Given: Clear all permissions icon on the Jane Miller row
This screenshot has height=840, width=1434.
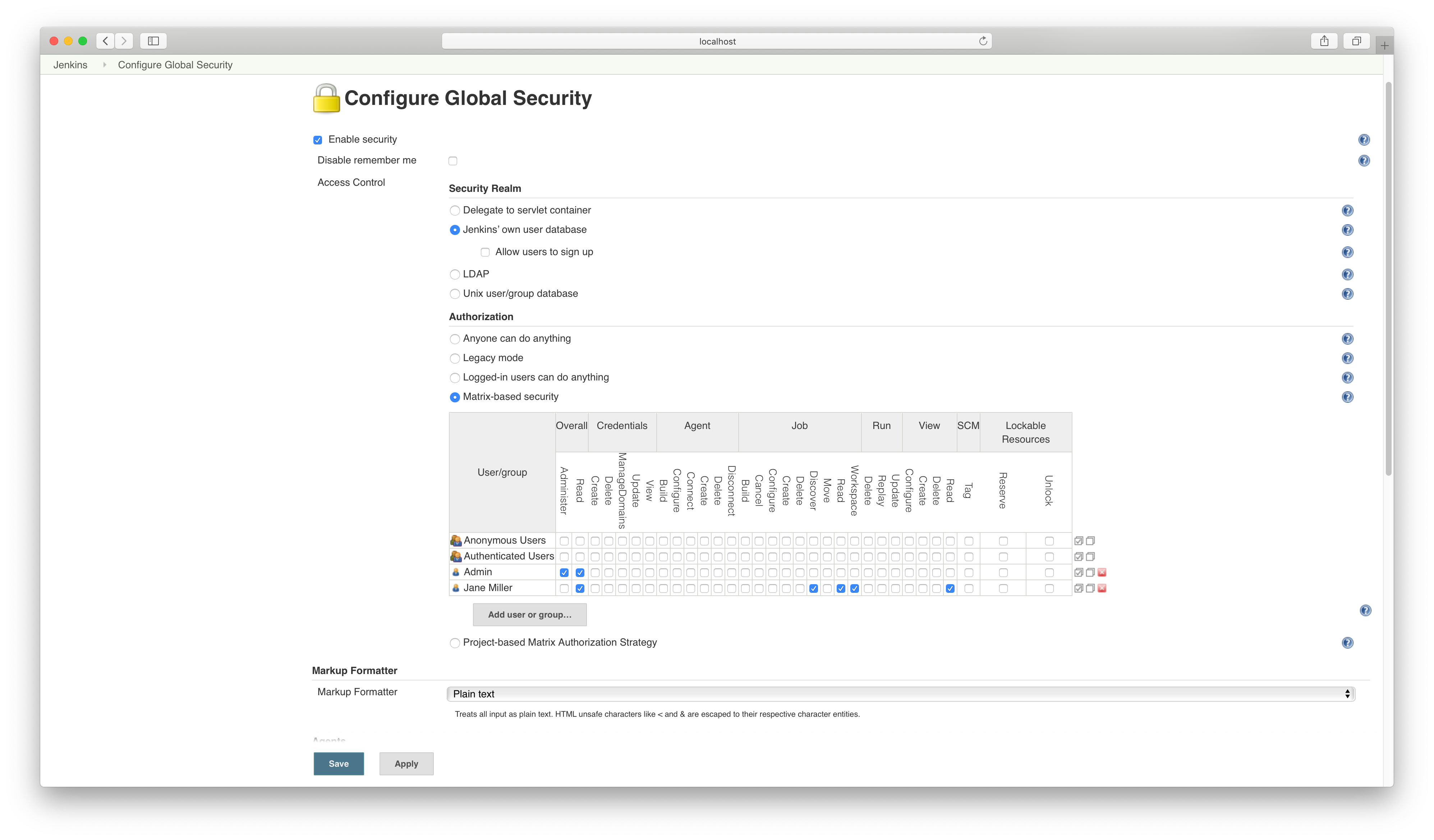Looking at the screenshot, I should pyautogui.click(x=1090, y=588).
